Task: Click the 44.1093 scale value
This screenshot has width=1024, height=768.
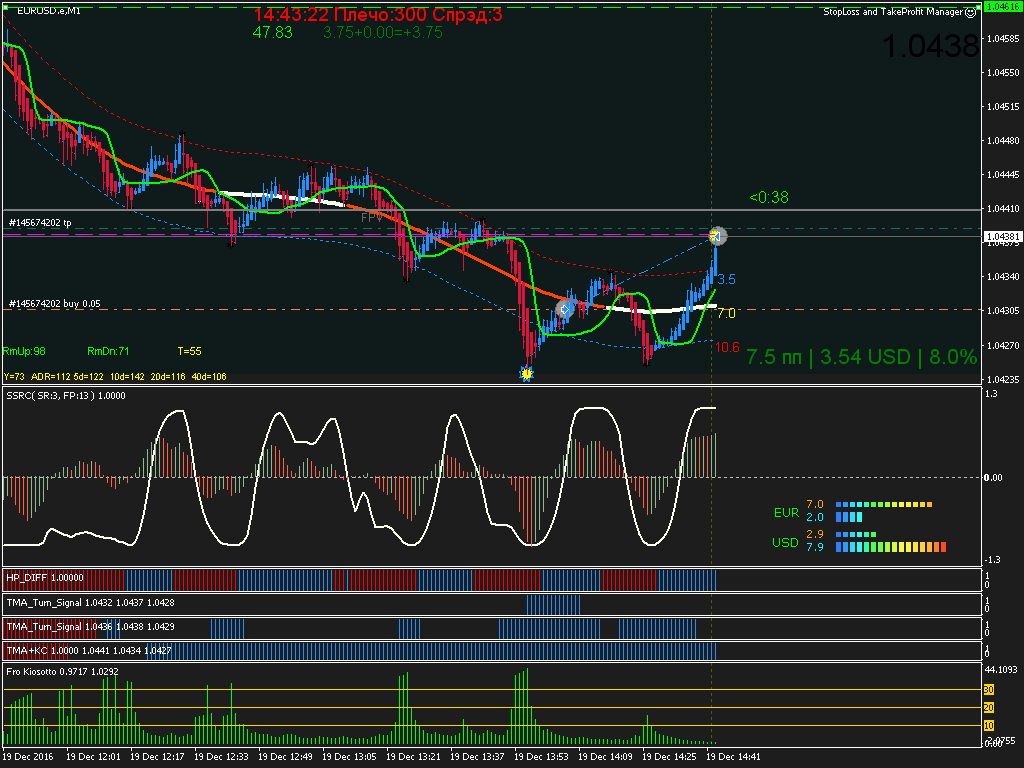Action: click(1002, 669)
